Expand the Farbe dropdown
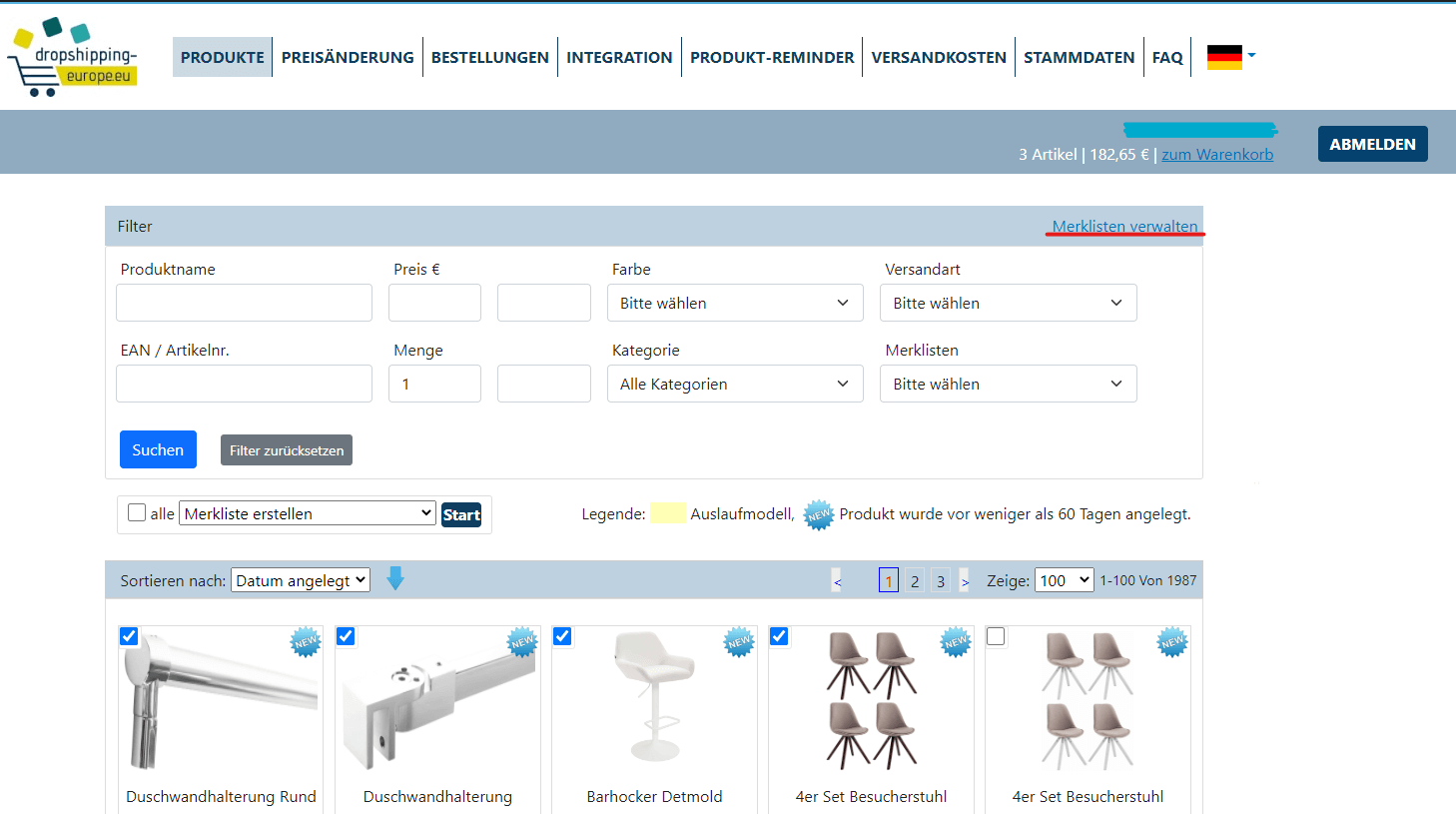 (x=735, y=303)
